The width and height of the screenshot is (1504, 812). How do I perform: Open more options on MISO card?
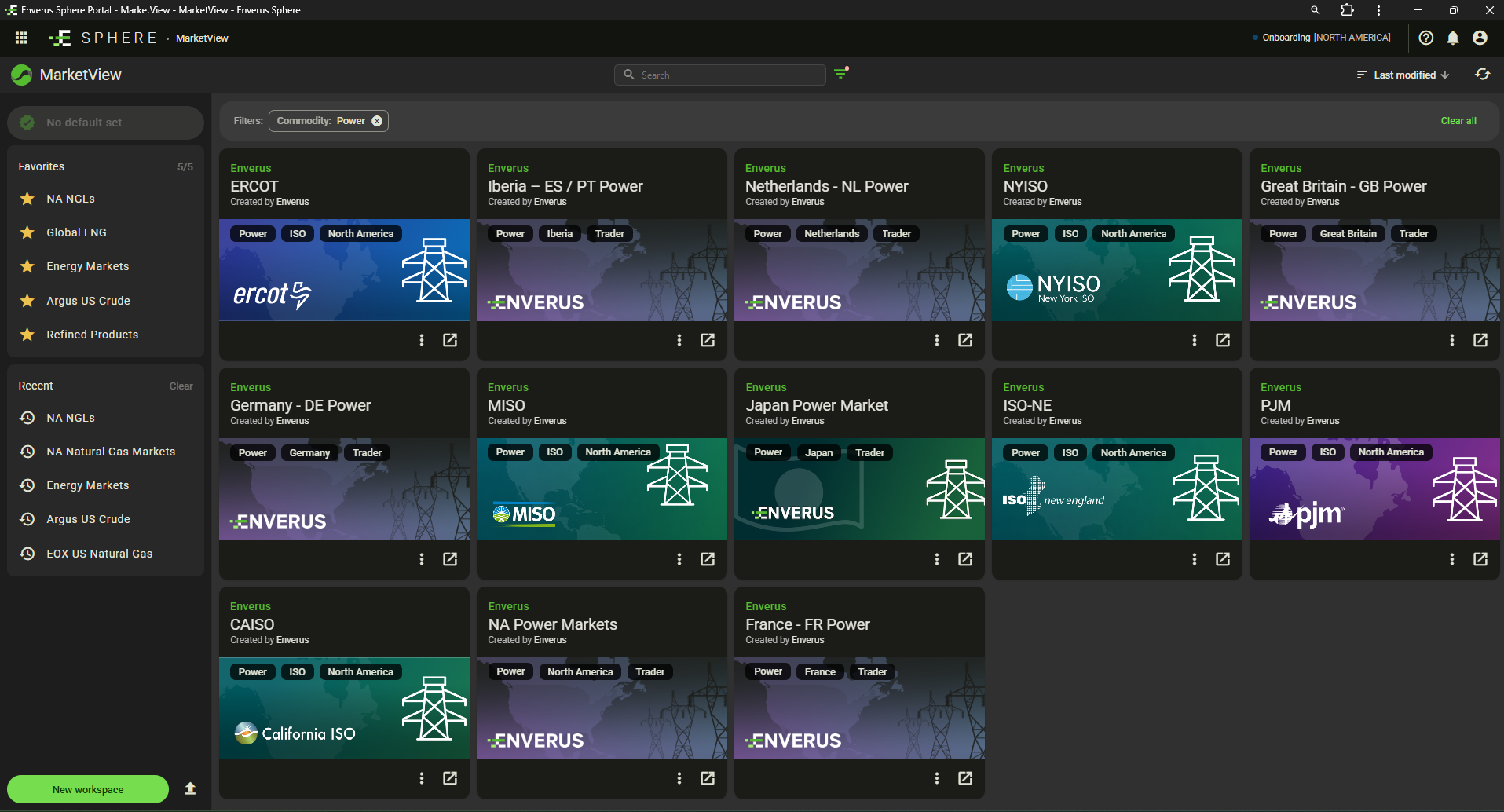coord(679,559)
